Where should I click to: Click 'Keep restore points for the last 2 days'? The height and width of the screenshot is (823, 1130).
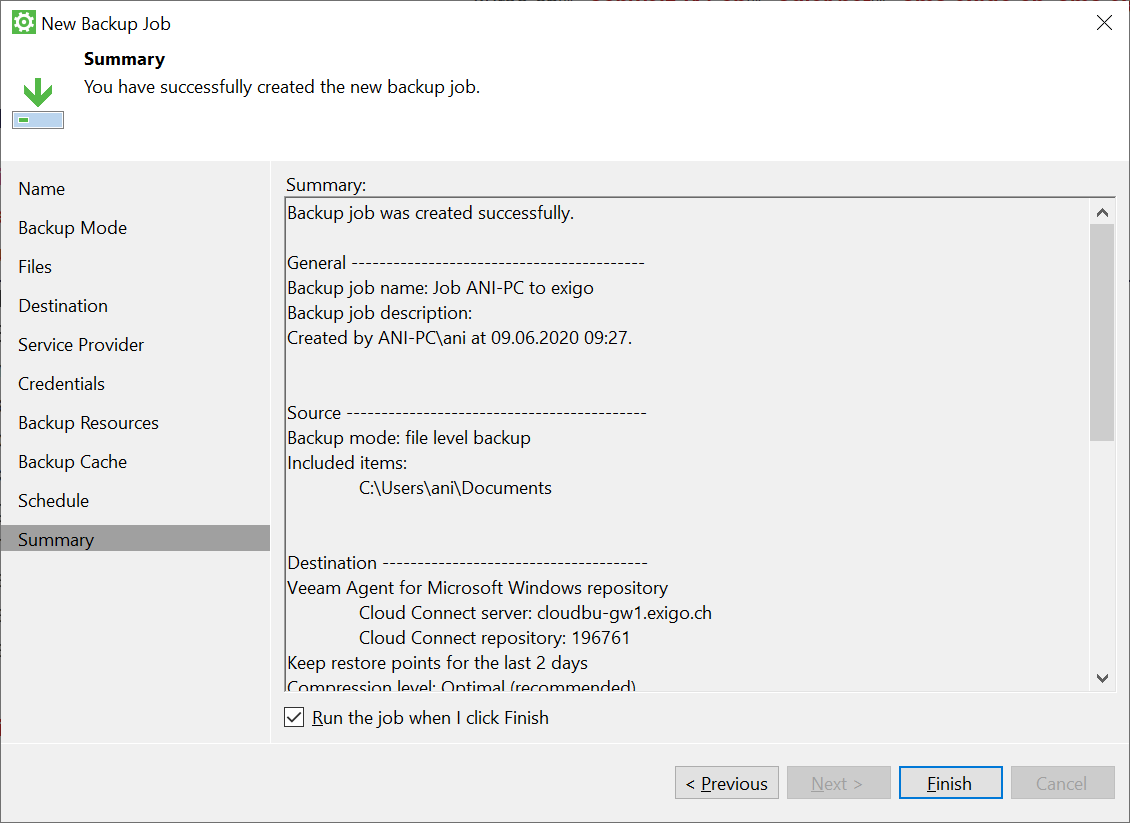coord(437,663)
